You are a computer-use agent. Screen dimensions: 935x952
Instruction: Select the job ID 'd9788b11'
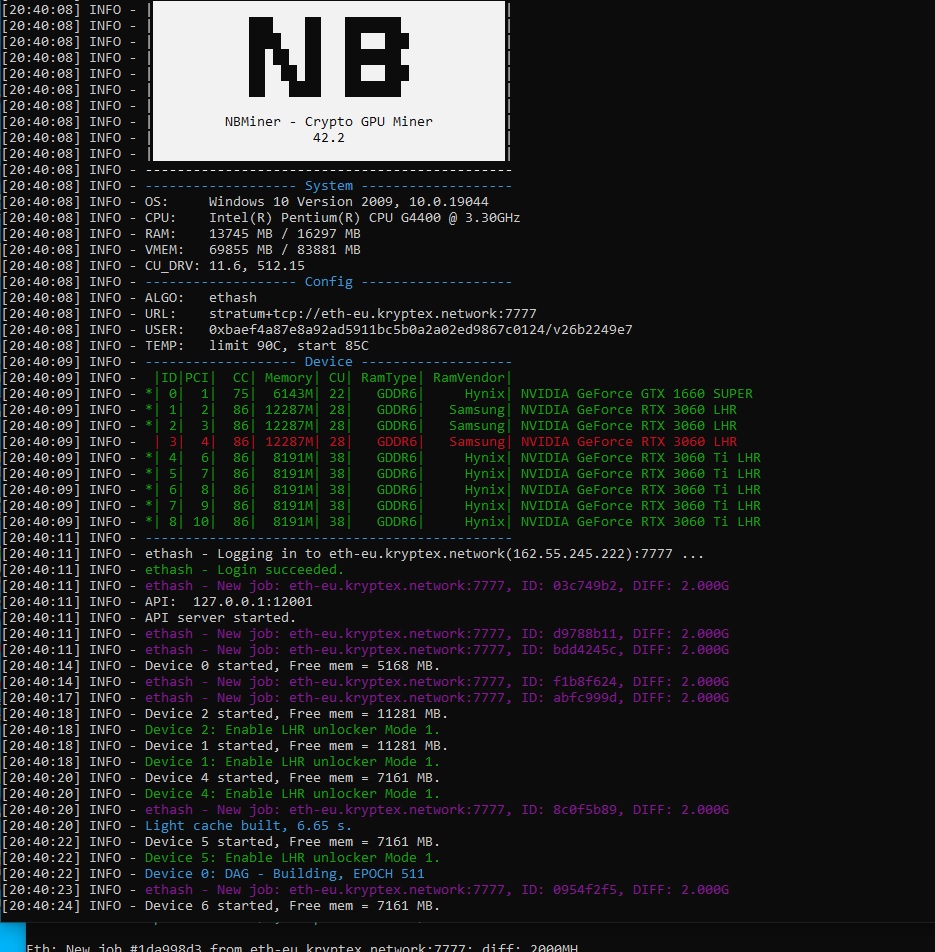[585, 634]
